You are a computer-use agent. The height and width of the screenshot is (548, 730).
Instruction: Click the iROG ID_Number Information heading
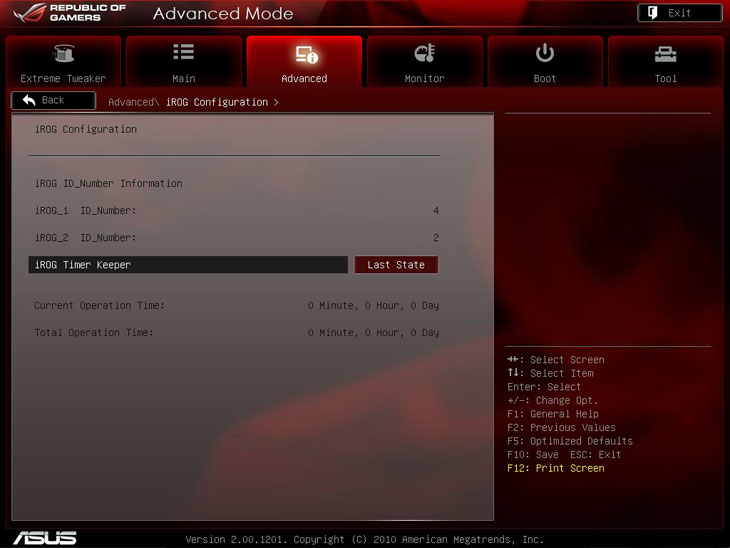pos(108,184)
